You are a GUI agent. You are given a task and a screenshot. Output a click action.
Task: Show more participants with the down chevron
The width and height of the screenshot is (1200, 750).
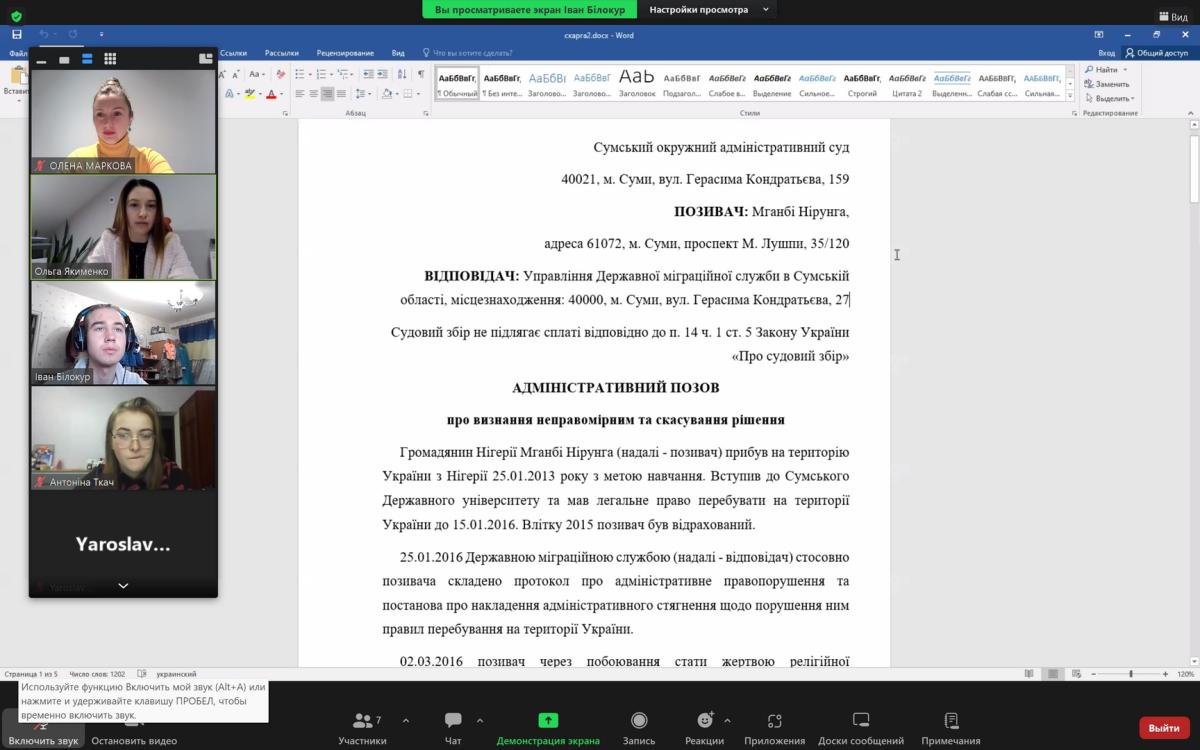[x=123, y=586]
